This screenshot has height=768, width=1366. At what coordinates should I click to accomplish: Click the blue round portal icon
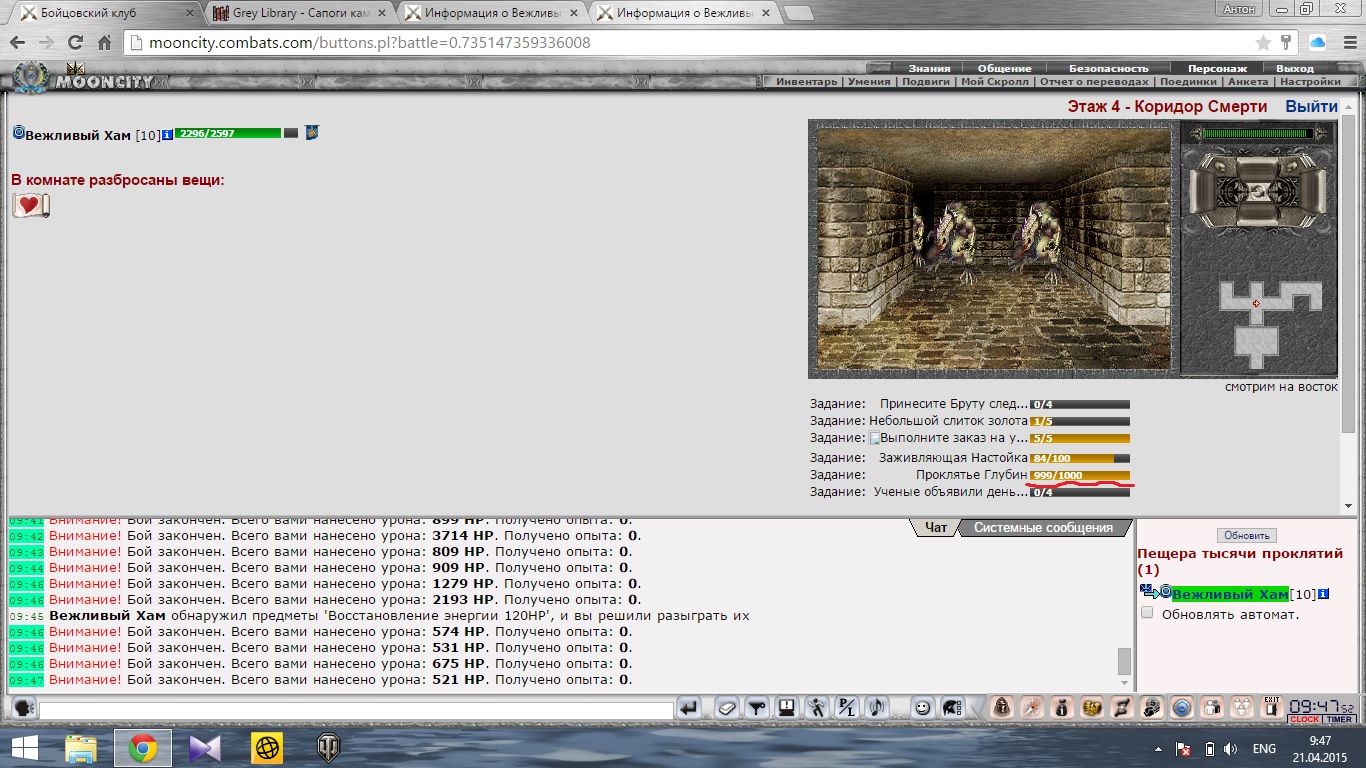1182,708
